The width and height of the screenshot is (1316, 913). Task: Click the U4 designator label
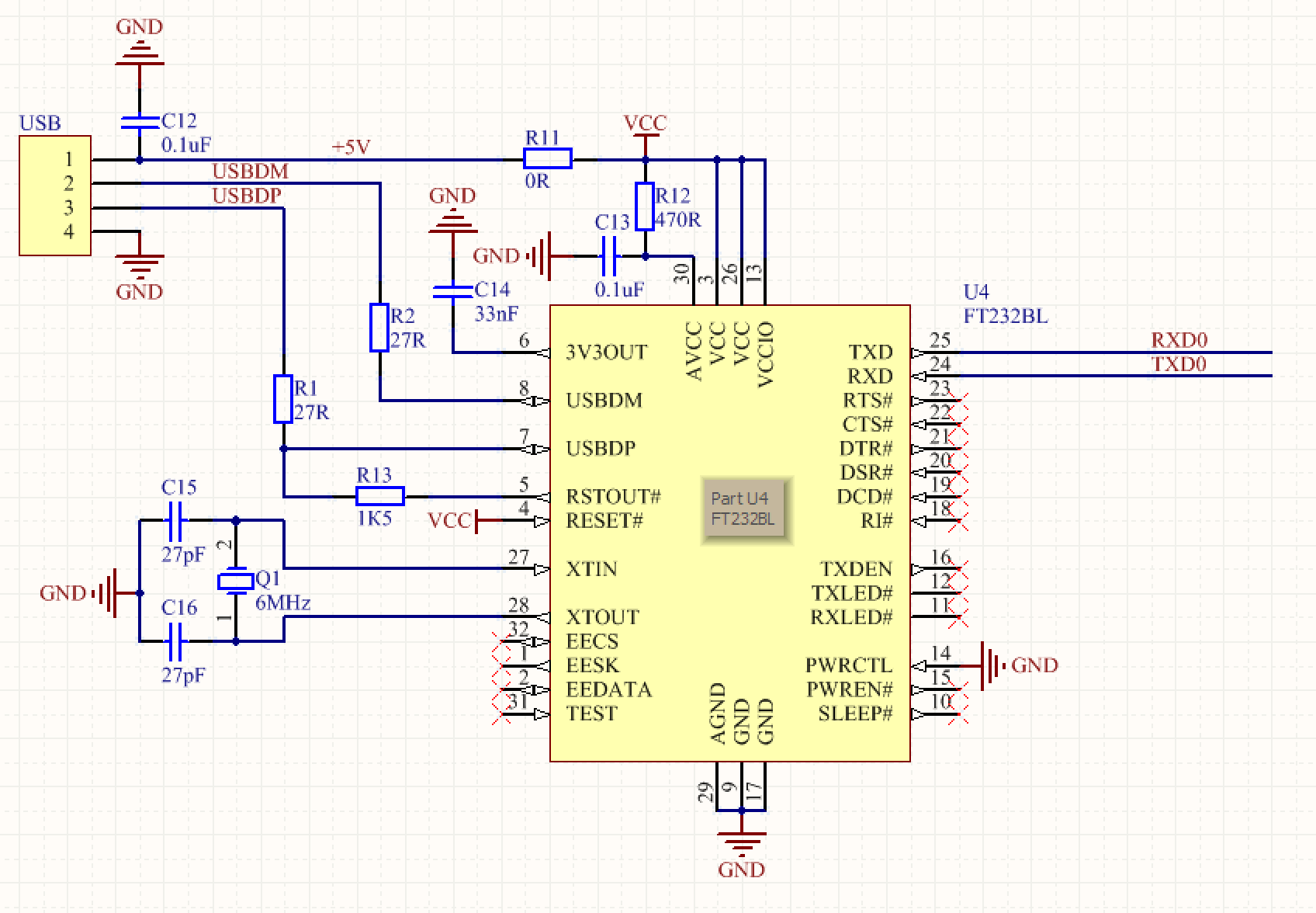(976, 292)
